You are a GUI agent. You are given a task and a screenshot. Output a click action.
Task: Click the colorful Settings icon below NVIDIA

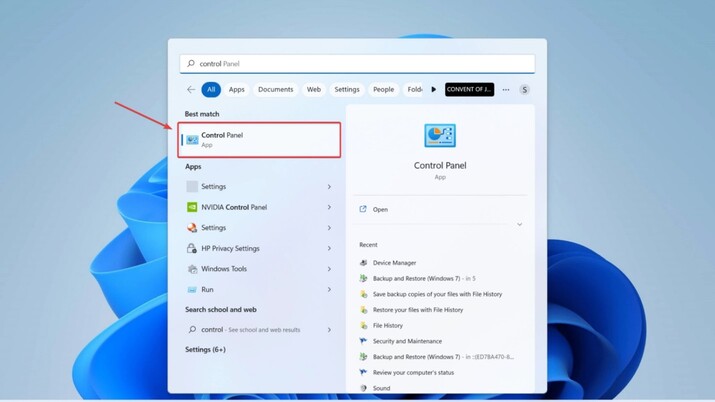192,227
